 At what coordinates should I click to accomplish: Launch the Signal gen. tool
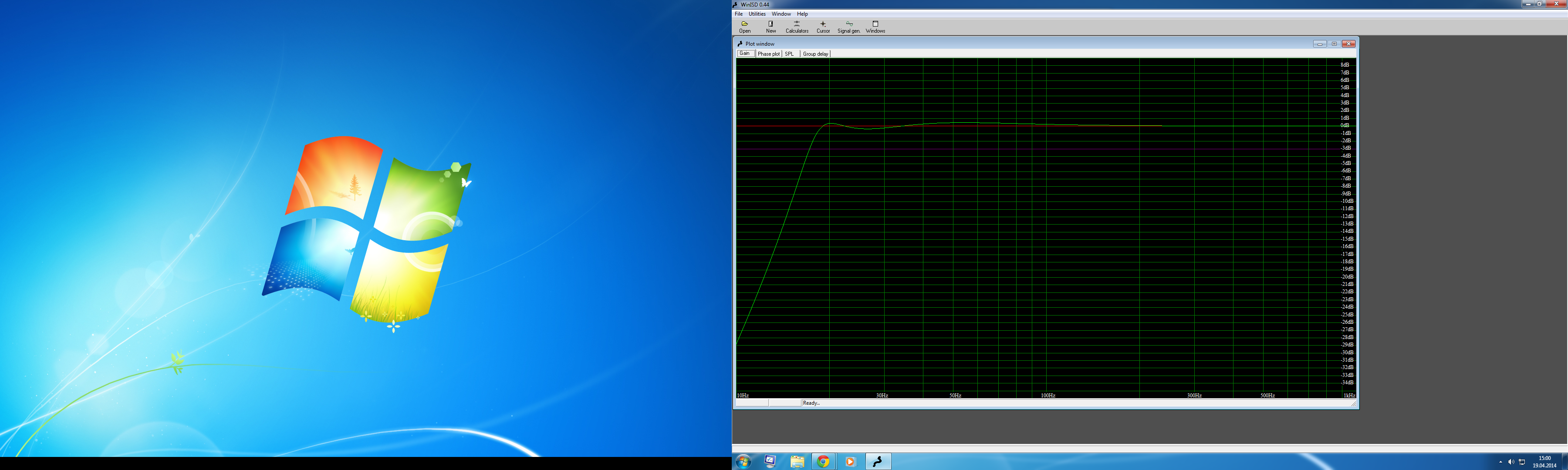point(848,27)
